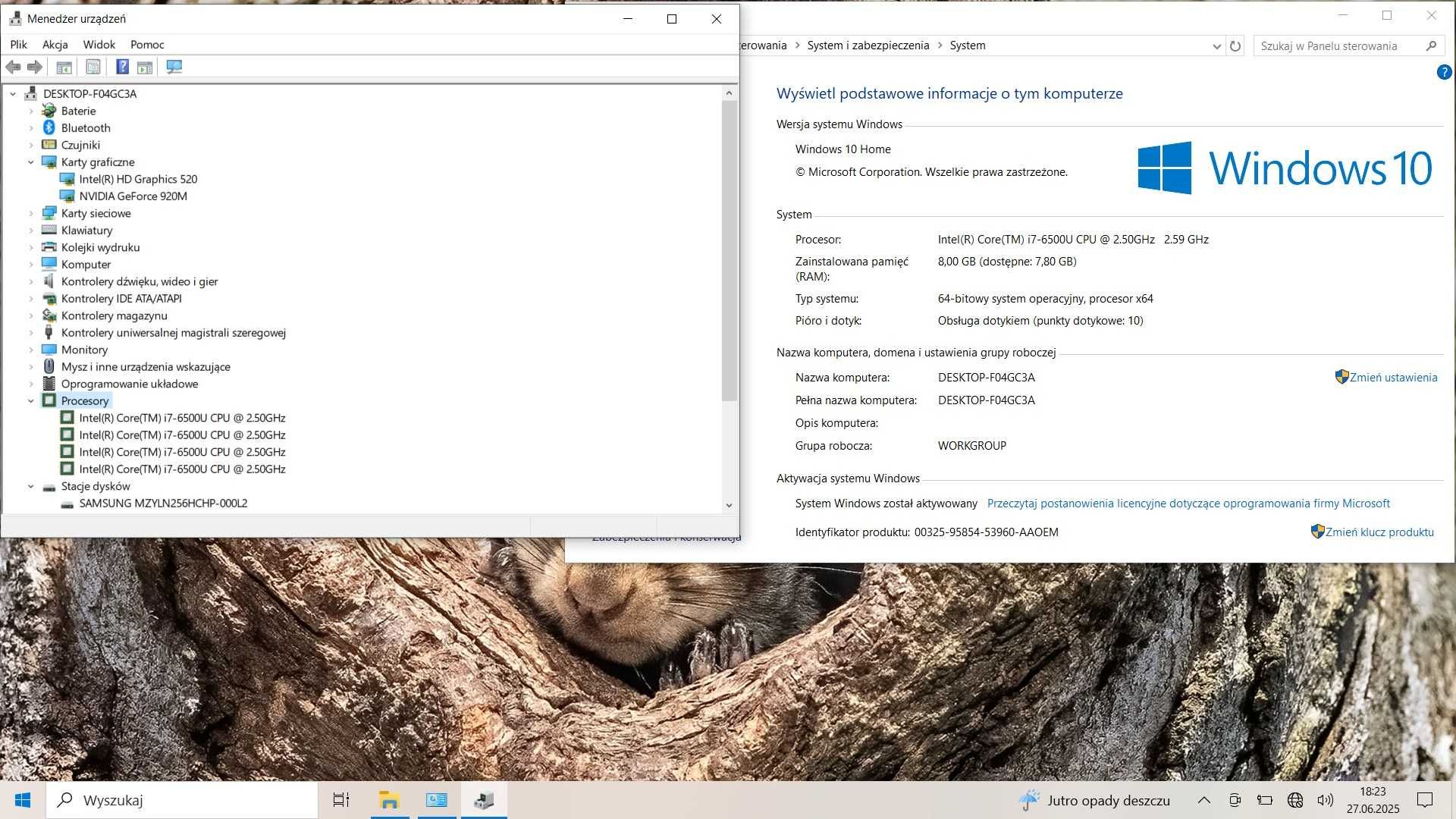Select Kontrolery IDE ATA/ATAPI row
This screenshot has width=1456, height=819.
click(x=121, y=299)
